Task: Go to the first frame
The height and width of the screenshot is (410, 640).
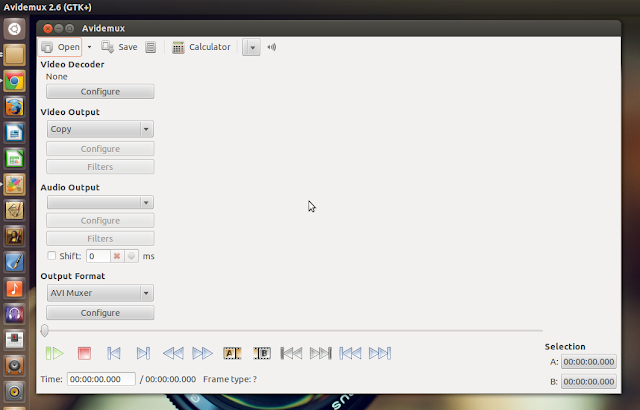Action: (x=350, y=353)
